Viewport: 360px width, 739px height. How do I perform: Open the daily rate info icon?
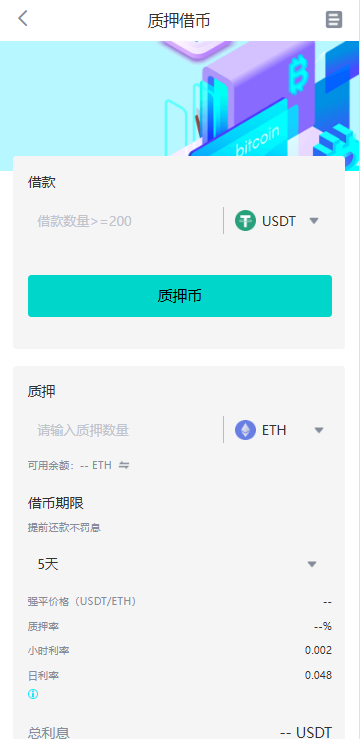coord(33,694)
